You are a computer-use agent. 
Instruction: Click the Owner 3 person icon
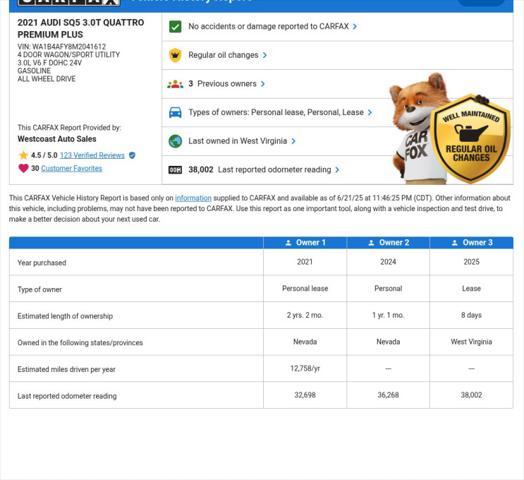(454, 243)
